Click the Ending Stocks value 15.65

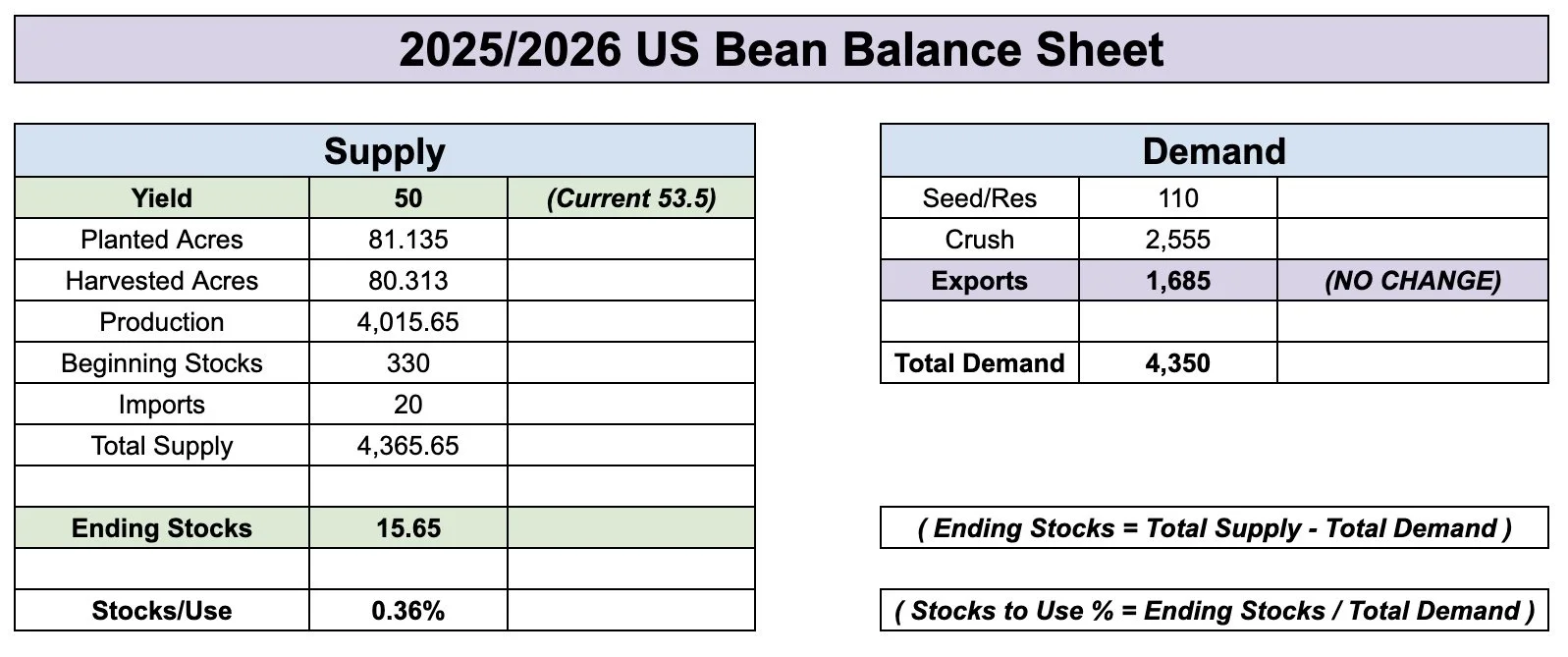pos(407,528)
